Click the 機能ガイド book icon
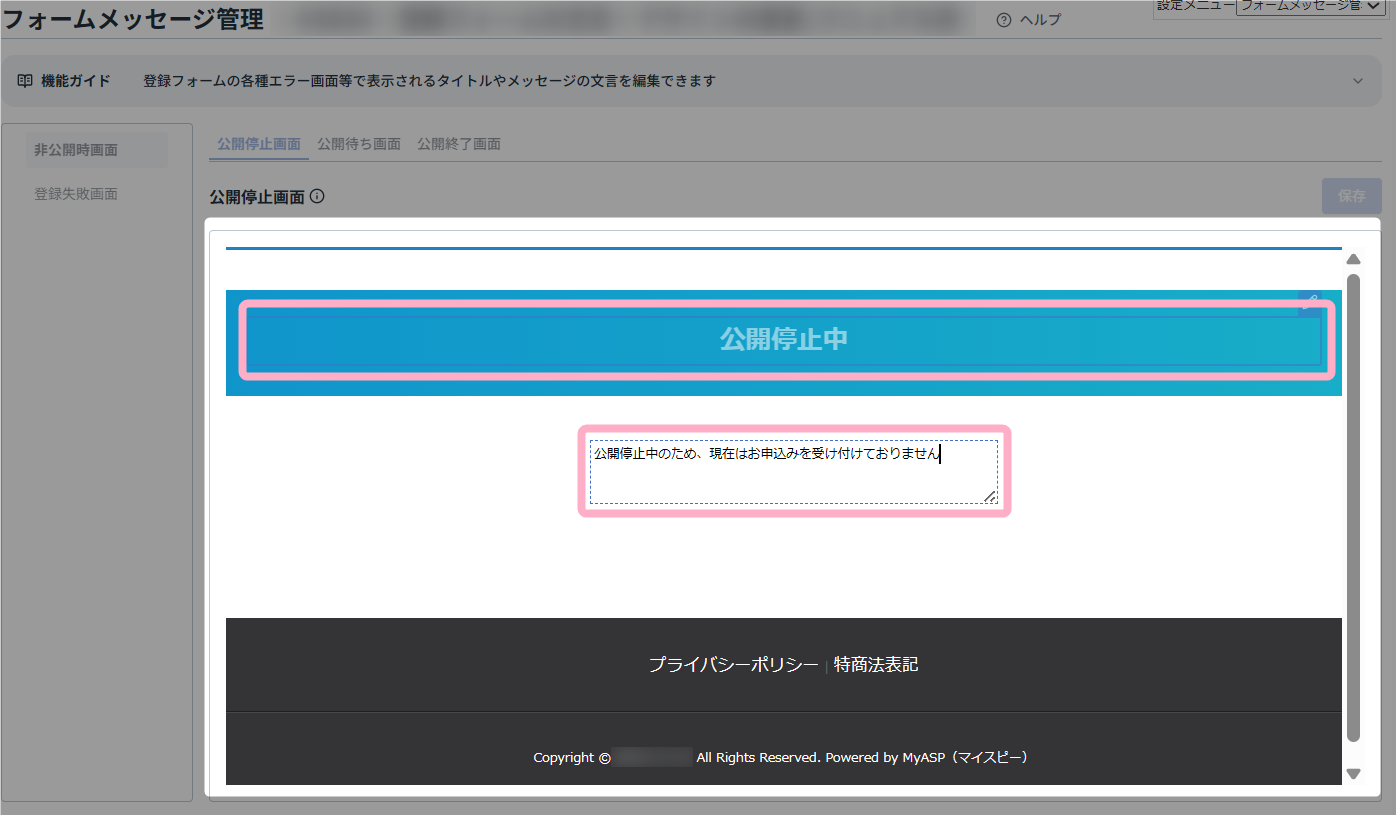This screenshot has height=815, width=1396. [x=25, y=81]
